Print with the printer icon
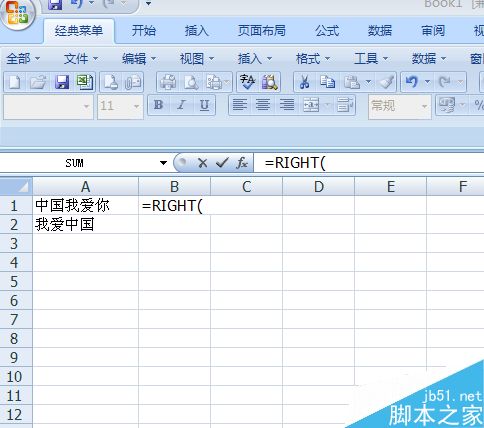 tap(168, 82)
